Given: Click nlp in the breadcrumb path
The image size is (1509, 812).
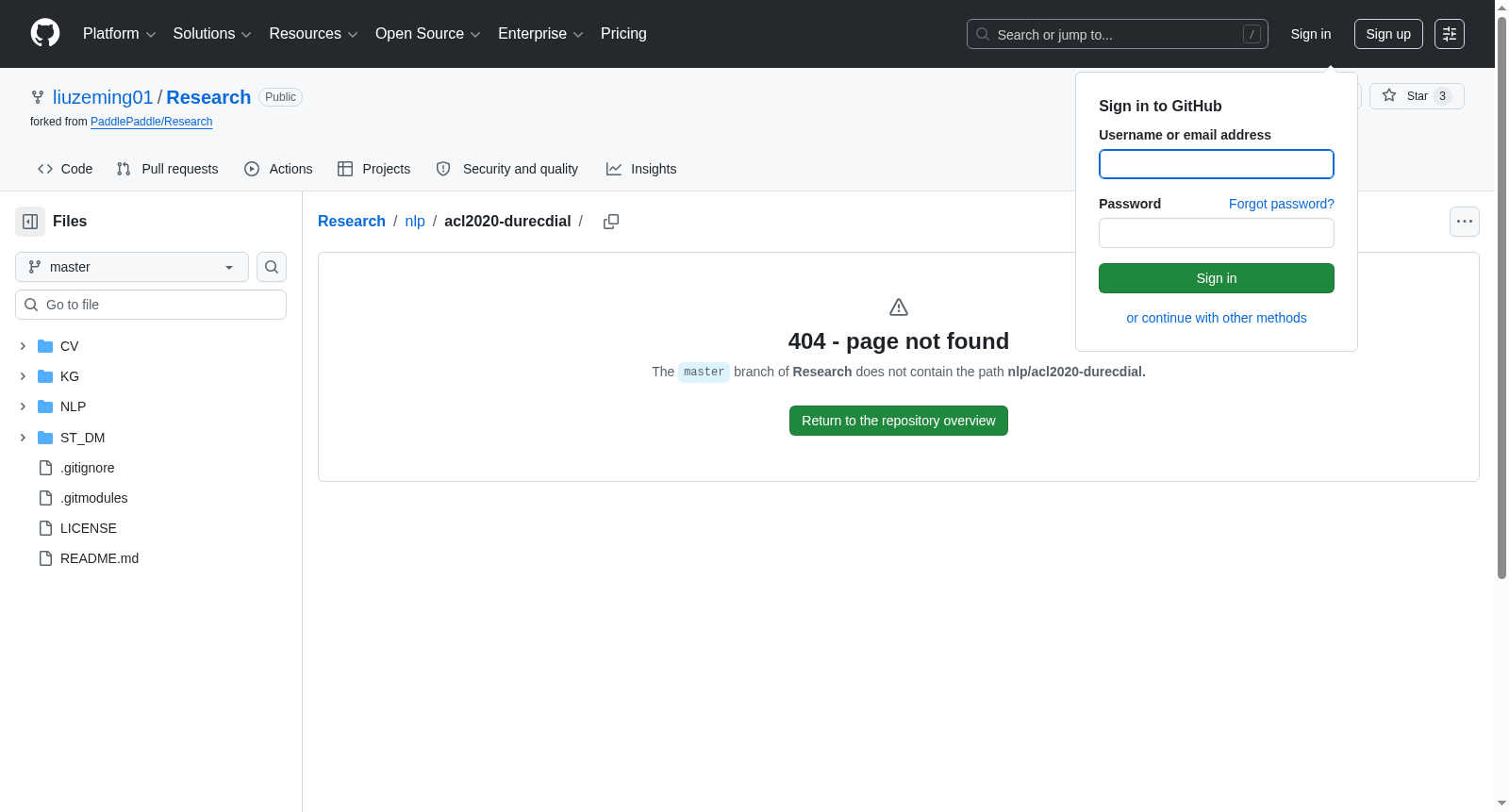Looking at the screenshot, I should click(x=415, y=221).
